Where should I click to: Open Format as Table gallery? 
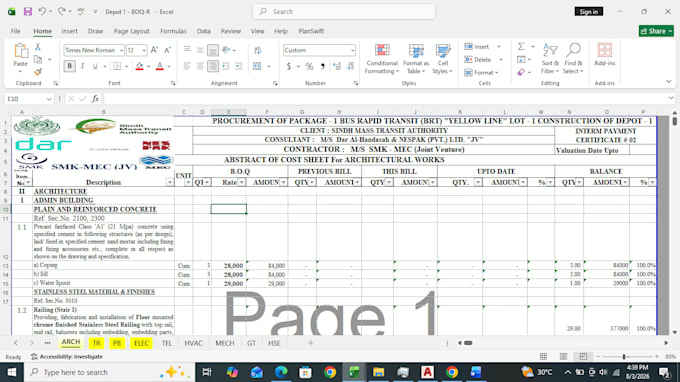pos(416,59)
